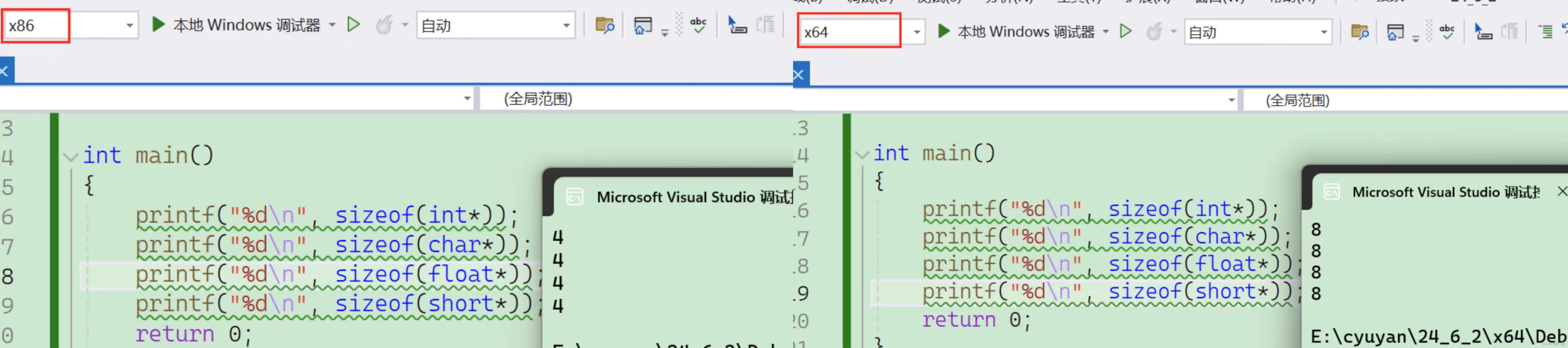Open toolbar overflow options in x64 window
The image size is (1568, 348).
(1416, 39)
